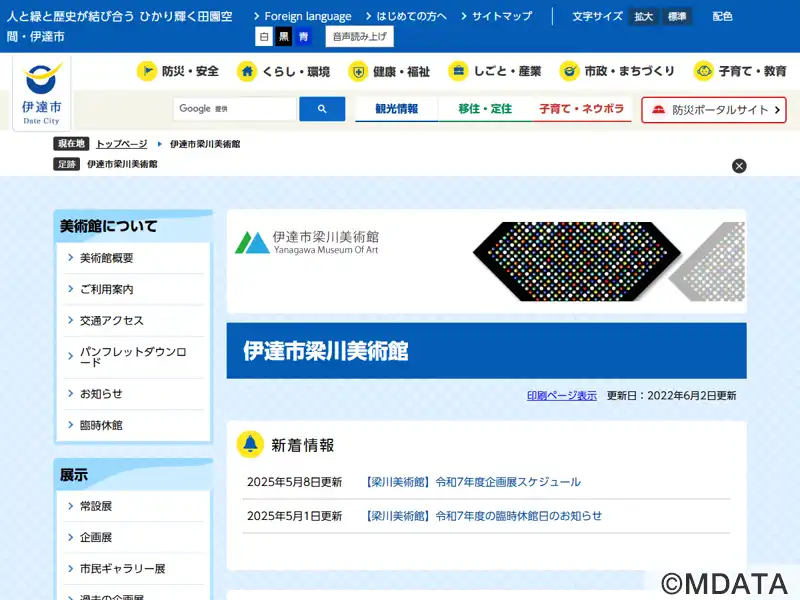Viewport: 800px width, 600px height.
Task: Switch to 子育て・ネウボラ tab
Action: (582, 109)
